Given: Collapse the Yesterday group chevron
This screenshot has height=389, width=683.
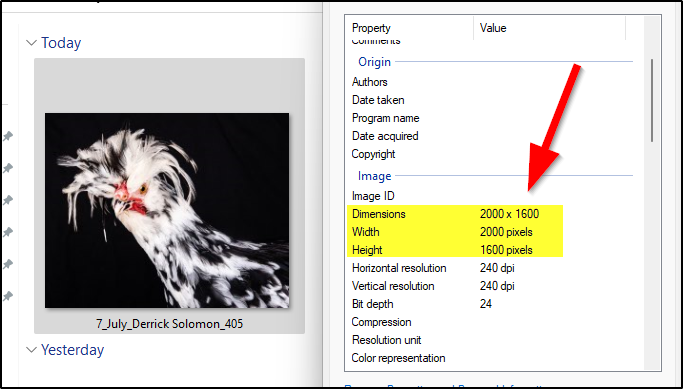Looking at the screenshot, I should [x=31, y=349].
